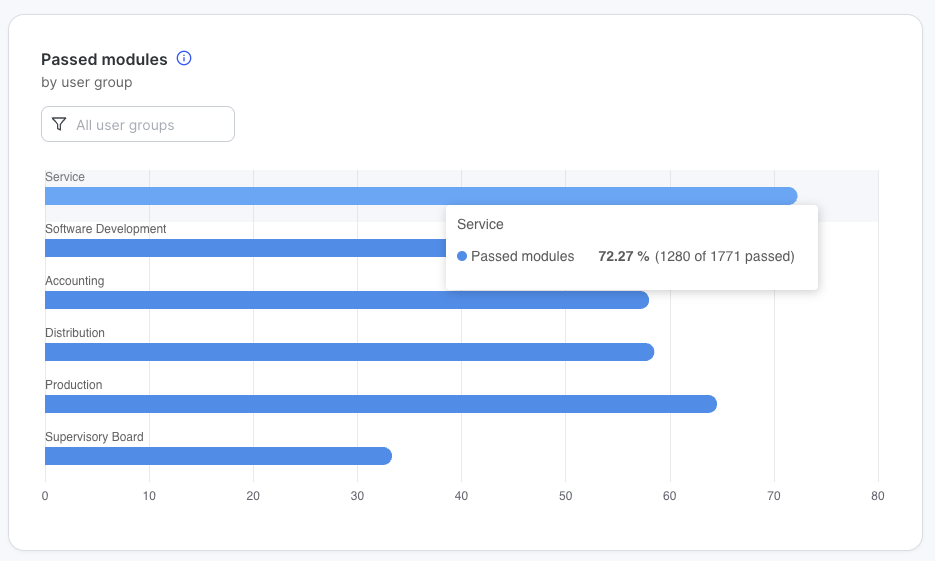The width and height of the screenshot is (935, 561).
Task: Click the Production category label
Action: tap(73, 385)
